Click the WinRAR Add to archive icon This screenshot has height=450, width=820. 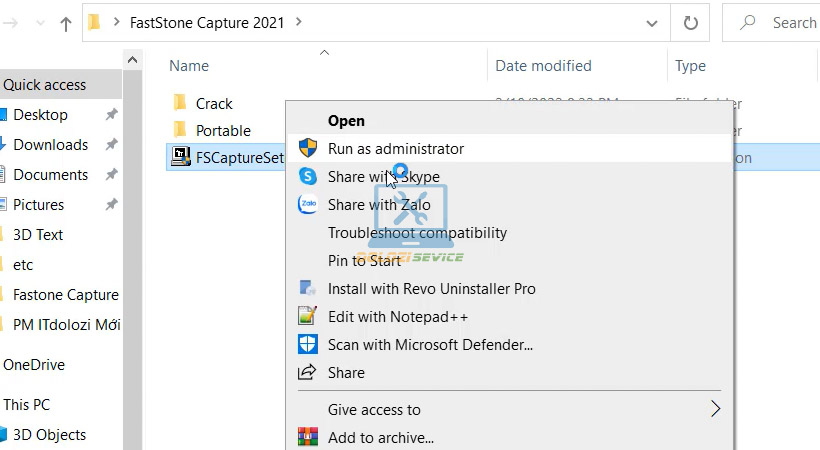click(308, 438)
